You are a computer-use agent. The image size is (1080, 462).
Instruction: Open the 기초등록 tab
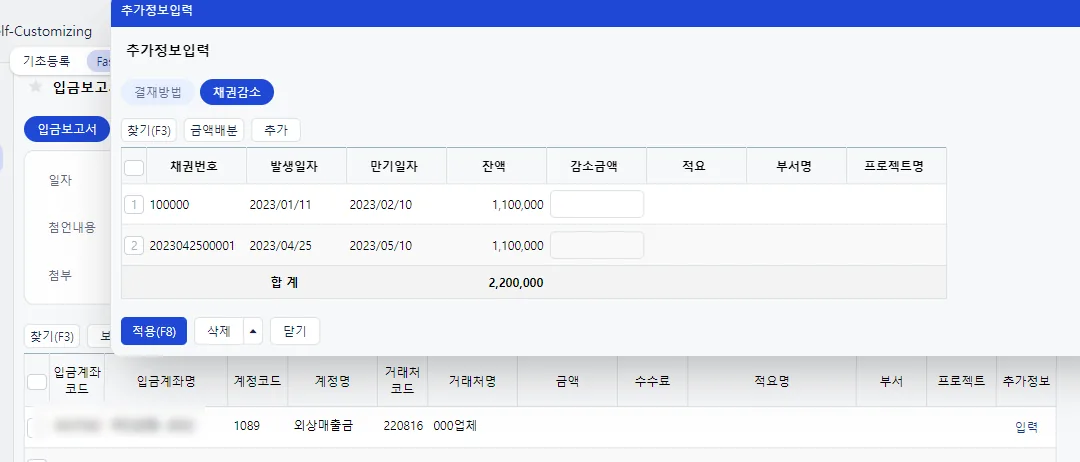(46, 61)
